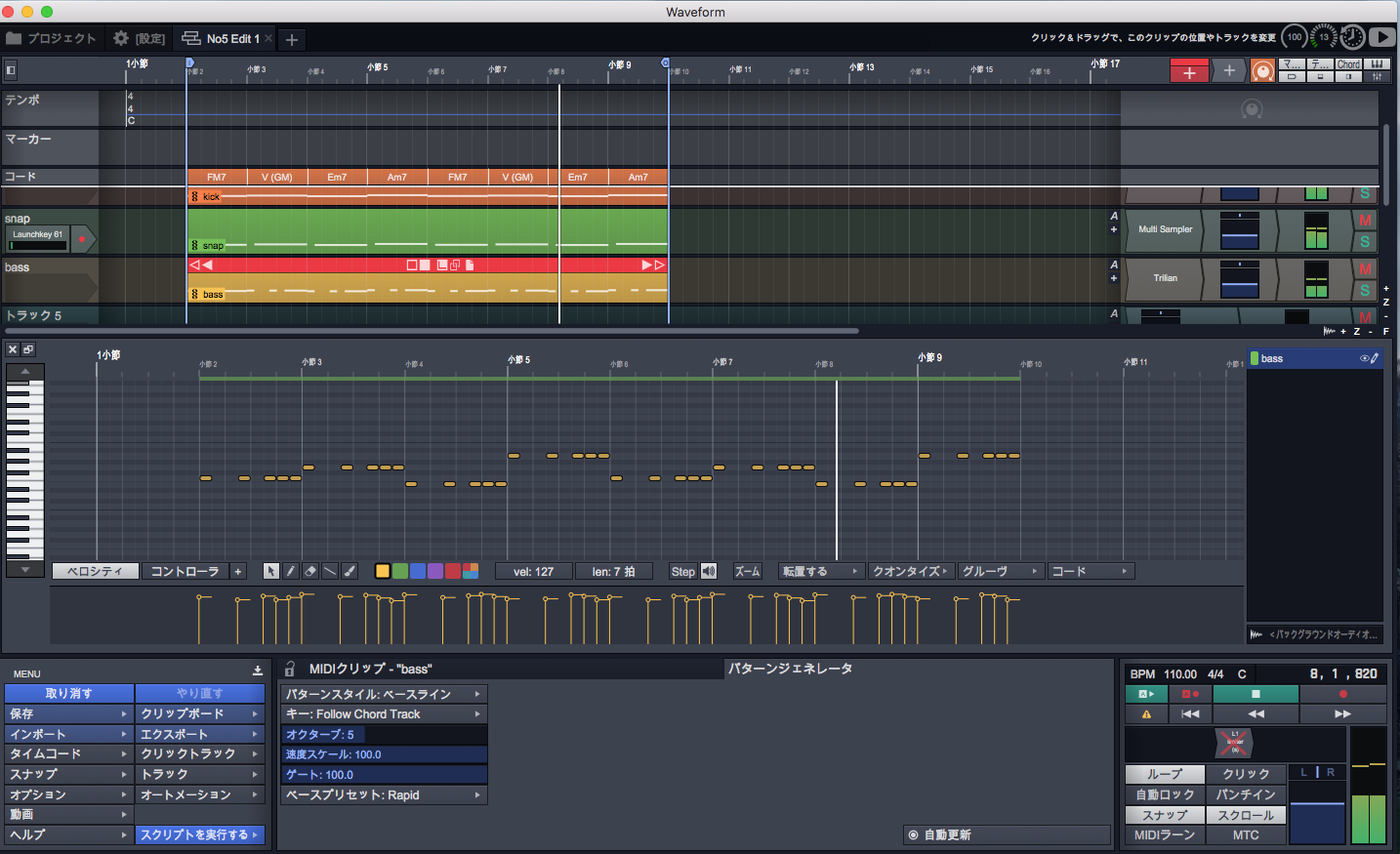The image size is (1400, 854).
Task: Click the pencil edit icon on bass panel
Action: click(x=1375, y=358)
